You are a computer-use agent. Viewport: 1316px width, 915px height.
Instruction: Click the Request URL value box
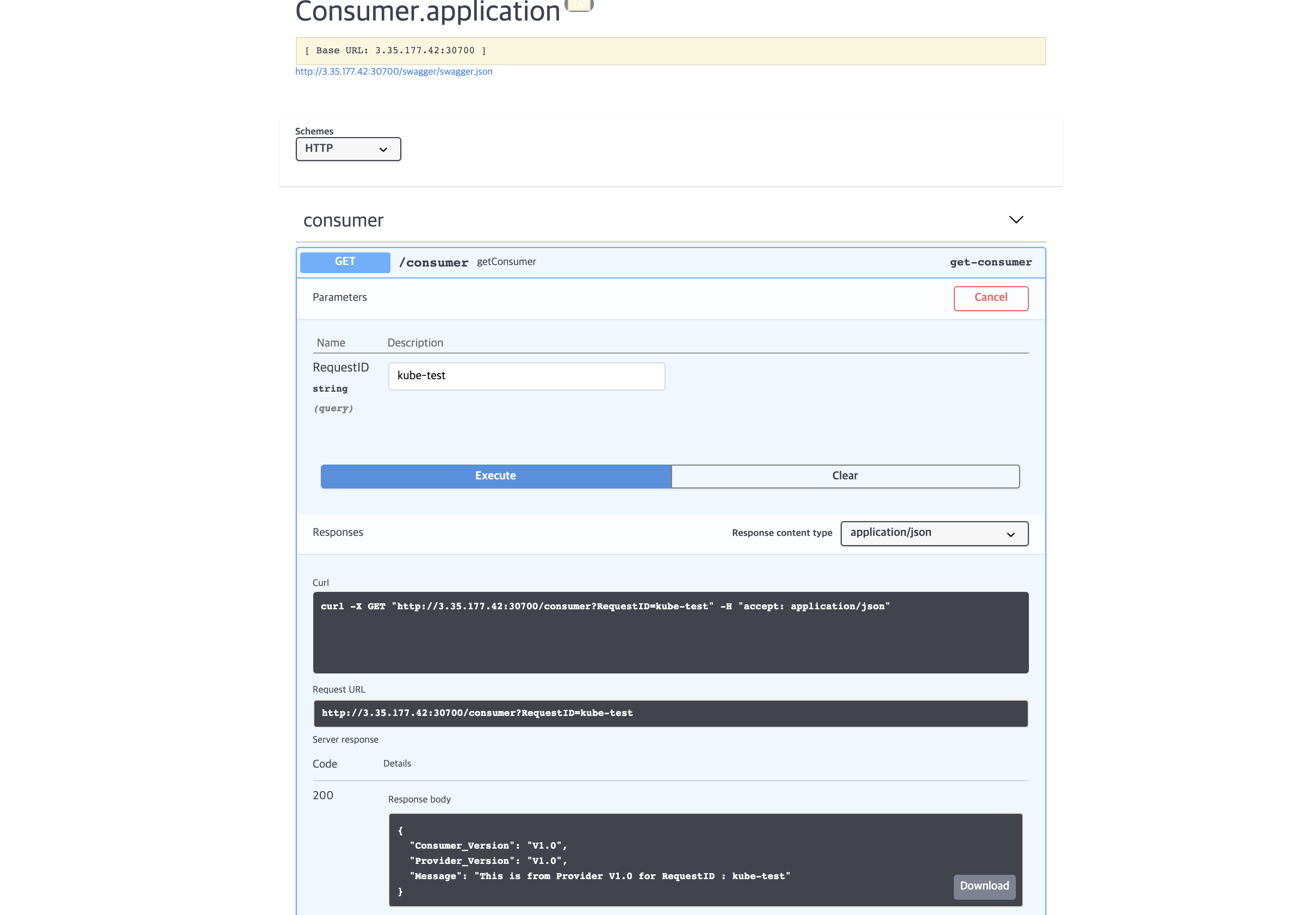tap(670, 713)
